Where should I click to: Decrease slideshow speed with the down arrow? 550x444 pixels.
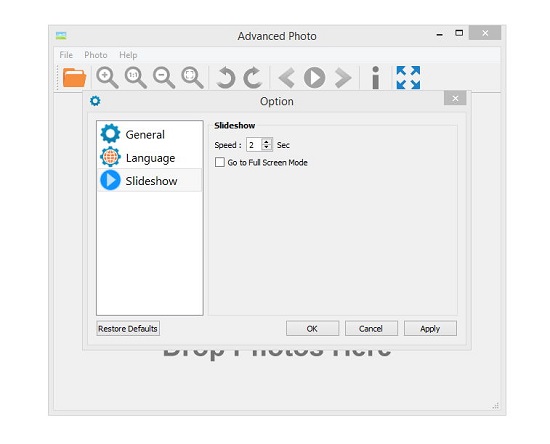click(x=267, y=147)
